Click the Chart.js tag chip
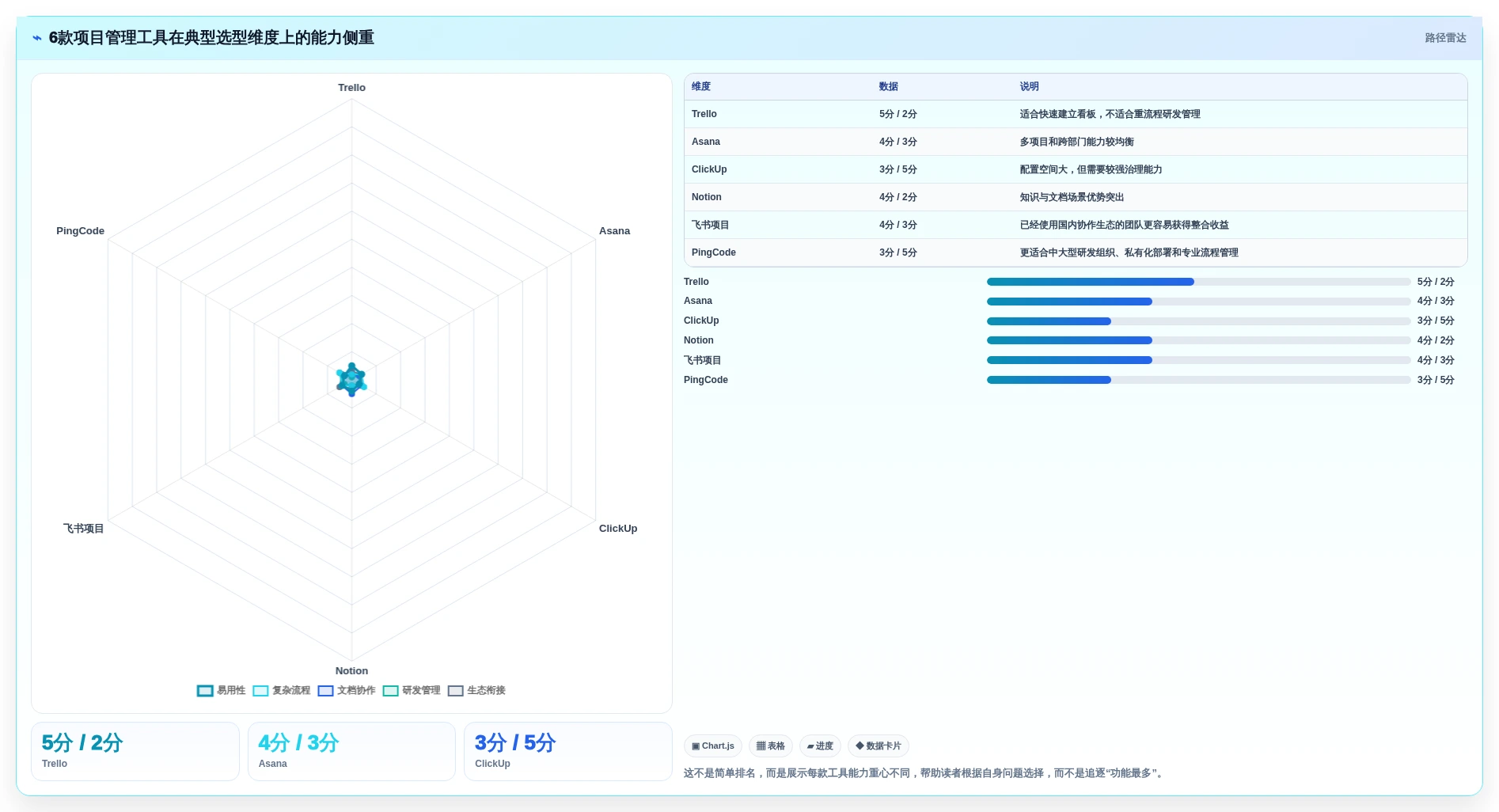The height and width of the screenshot is (812, 1499). pos(712,746)
